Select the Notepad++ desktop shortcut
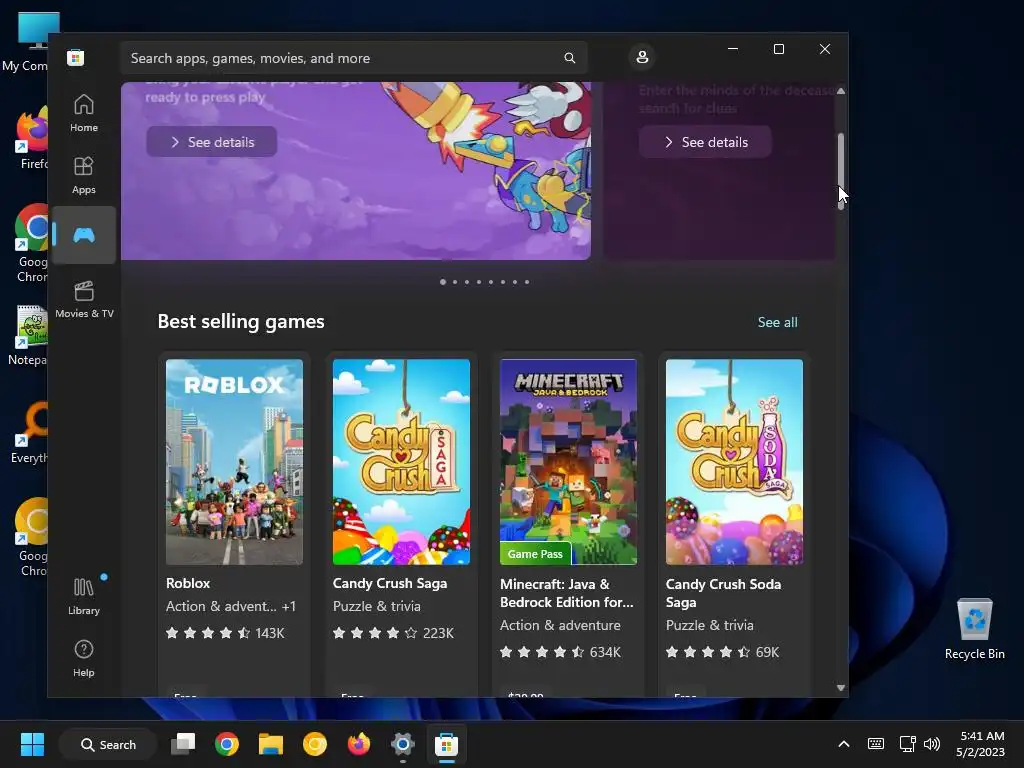Viewport: 1024px width, 768px height. pyautogui.click(x=29, y=334)
